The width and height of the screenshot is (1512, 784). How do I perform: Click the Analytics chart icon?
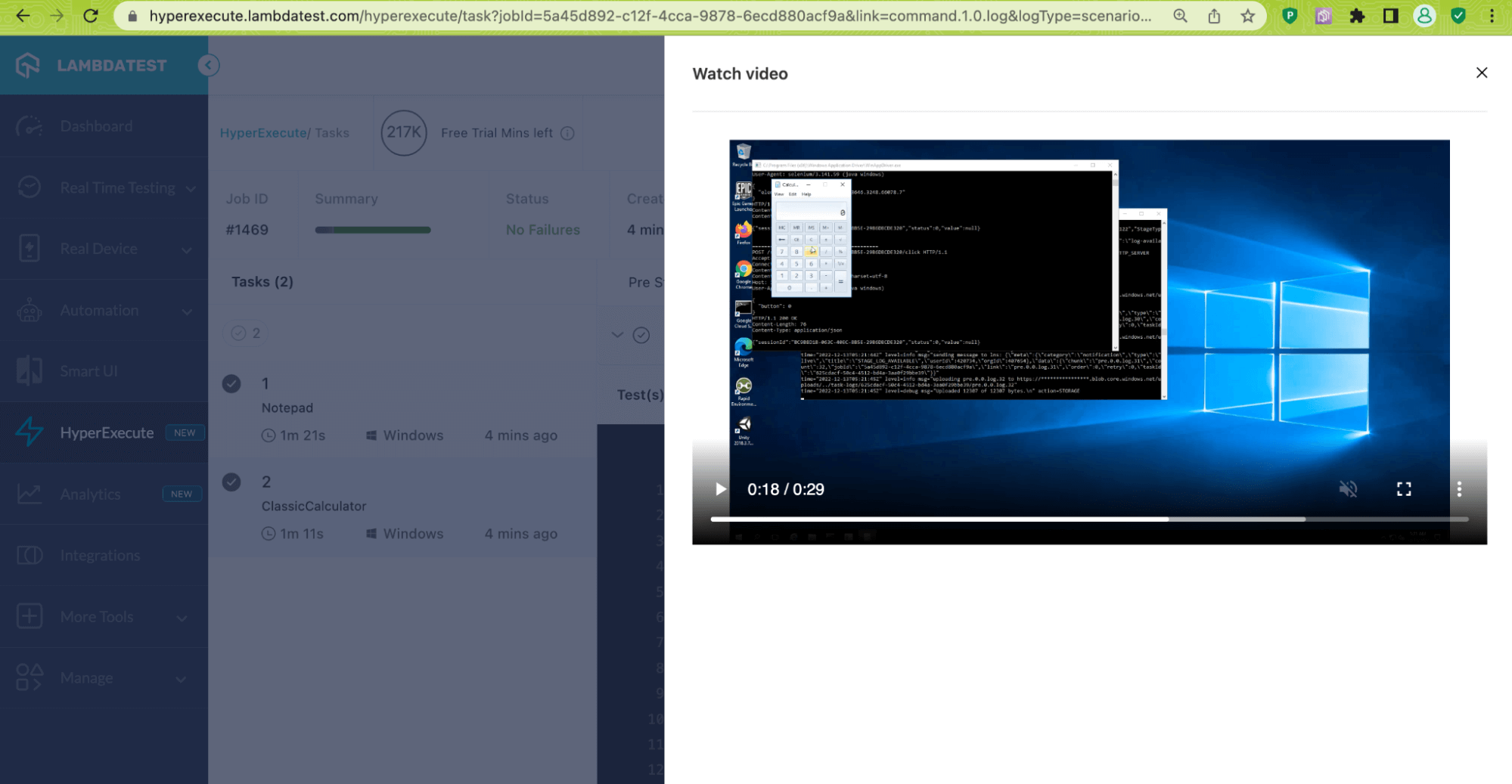coord(29,494)
